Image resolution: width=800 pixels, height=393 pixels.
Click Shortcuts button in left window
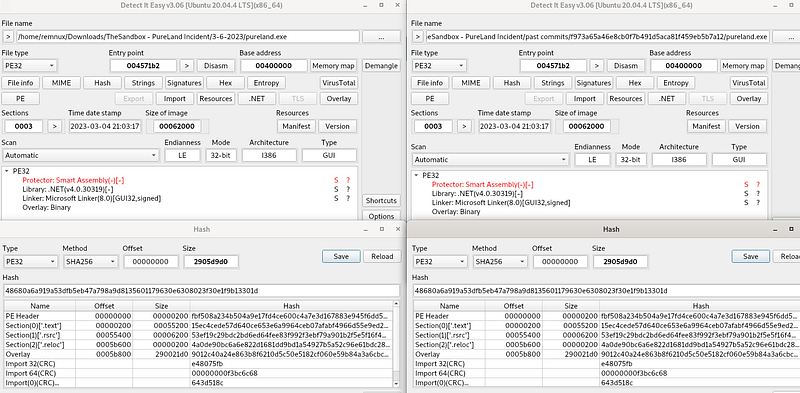pyautogui.click(x=382, y=201)
